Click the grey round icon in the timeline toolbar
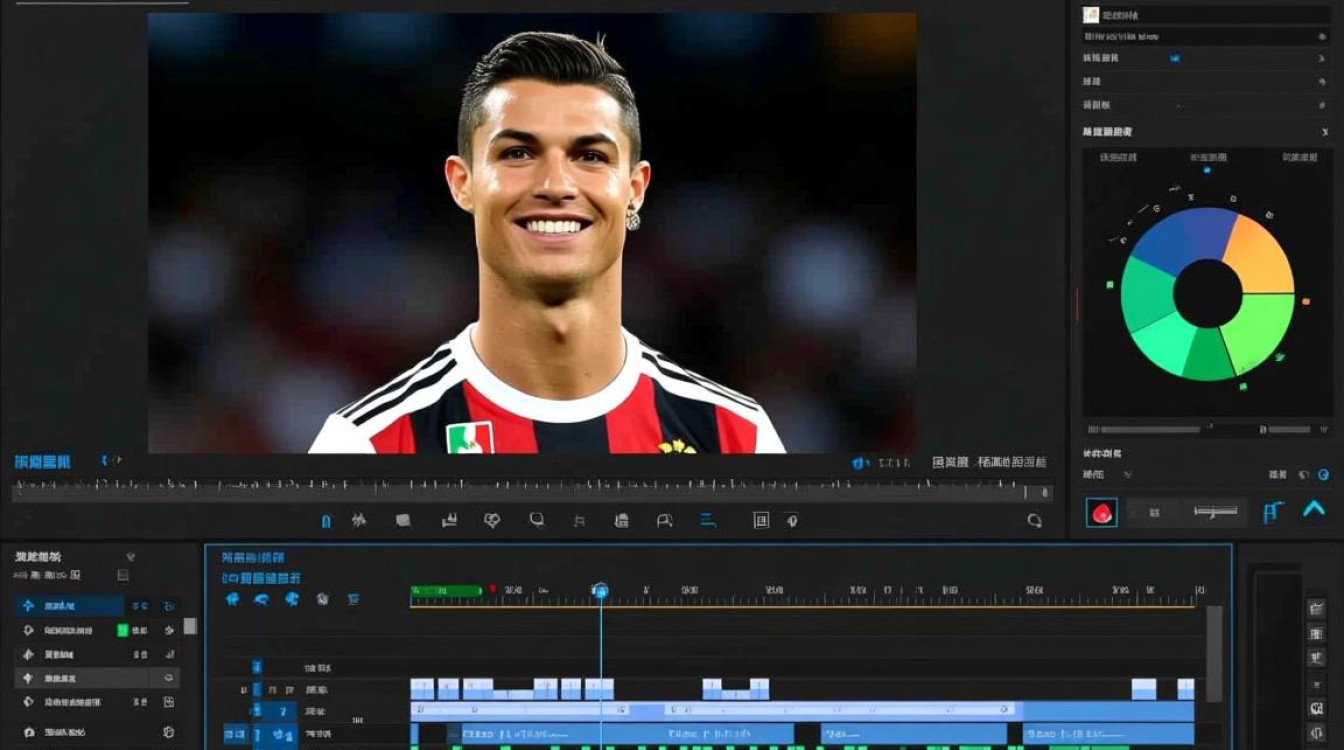 (x=323, y=599)
